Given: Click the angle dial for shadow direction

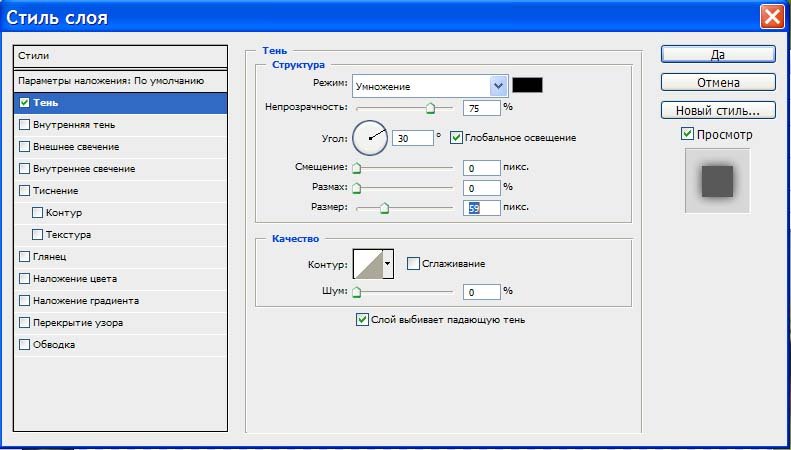Looking at the screenshot, I should pyautogui.click(x=369, y=138).
